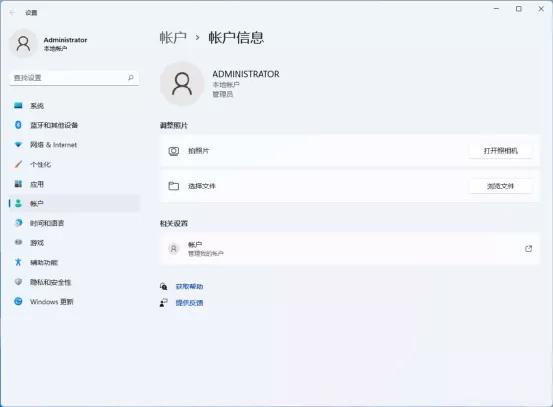Image resolution: width=553 pixels, height=407 pixels.
Task: Focus the 查找设置 search field
Action: (x=74, y=78)
